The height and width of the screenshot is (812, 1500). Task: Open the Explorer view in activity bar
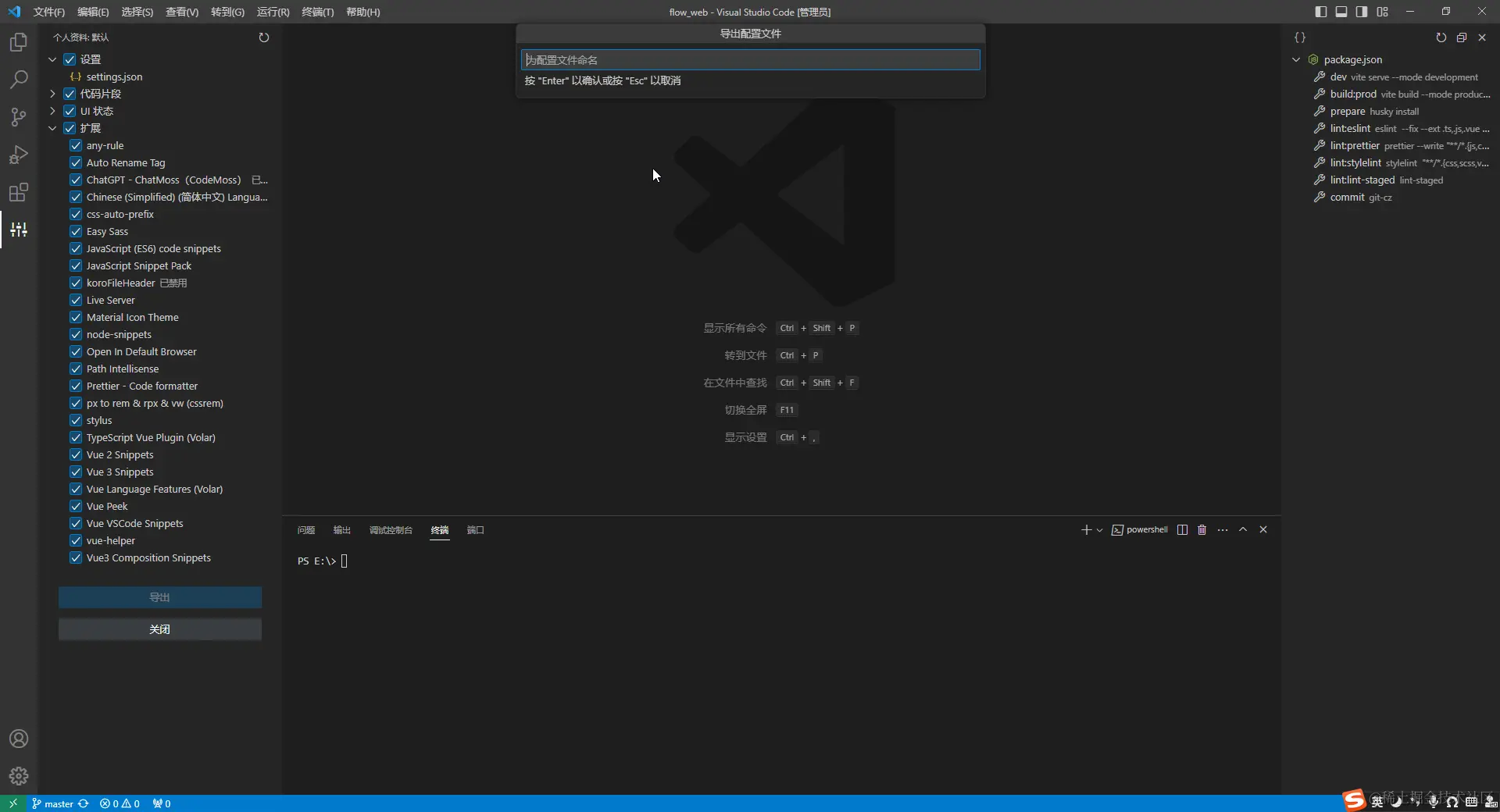click(x=19, y=42)
